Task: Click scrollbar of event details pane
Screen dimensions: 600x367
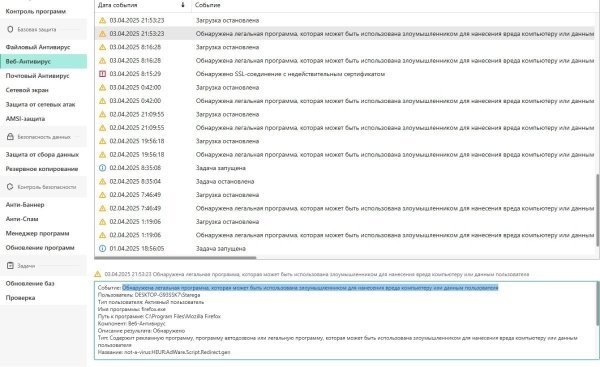Action: tap(597, 304)
